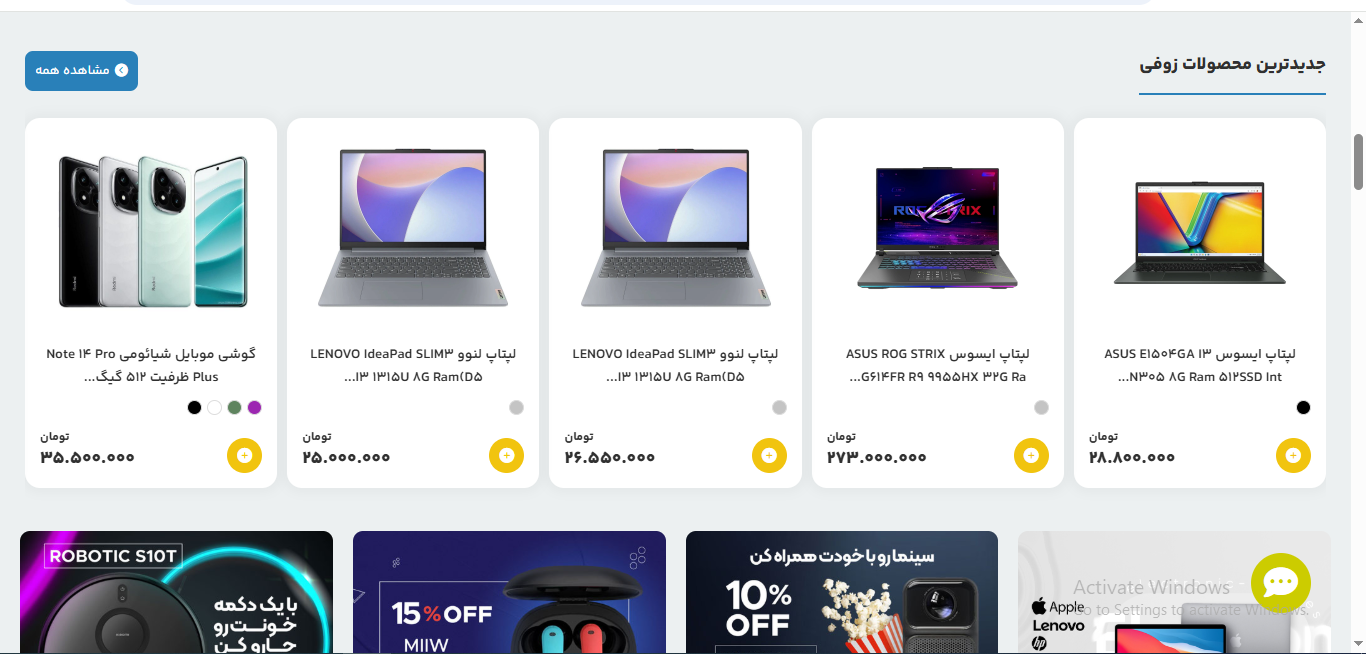
Task: Select gray color on ASUS ROG STRIX laptop
Action: (1041, 407)
